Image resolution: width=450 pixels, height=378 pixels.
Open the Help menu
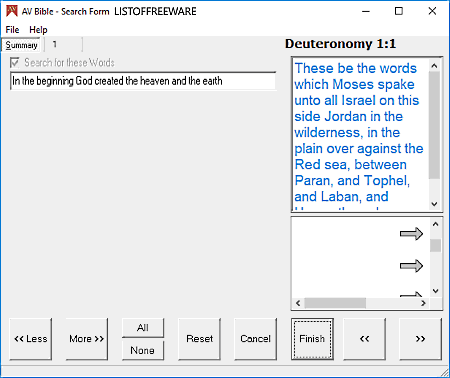coord(38,30)
